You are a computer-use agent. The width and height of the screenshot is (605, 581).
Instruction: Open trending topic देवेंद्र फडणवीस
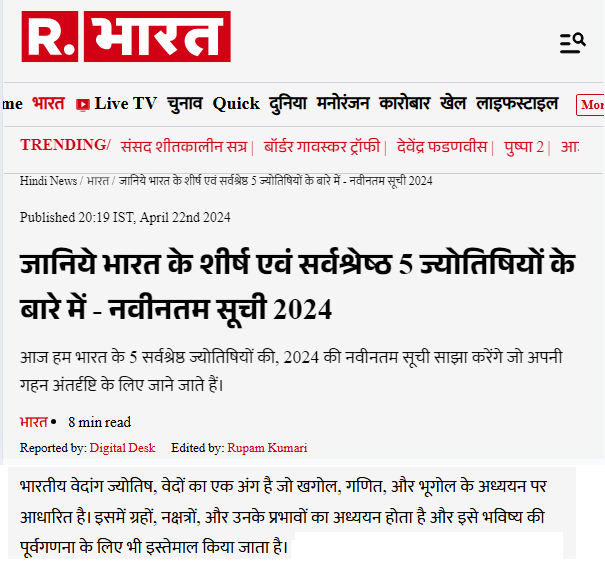click(x=442, y=147)
